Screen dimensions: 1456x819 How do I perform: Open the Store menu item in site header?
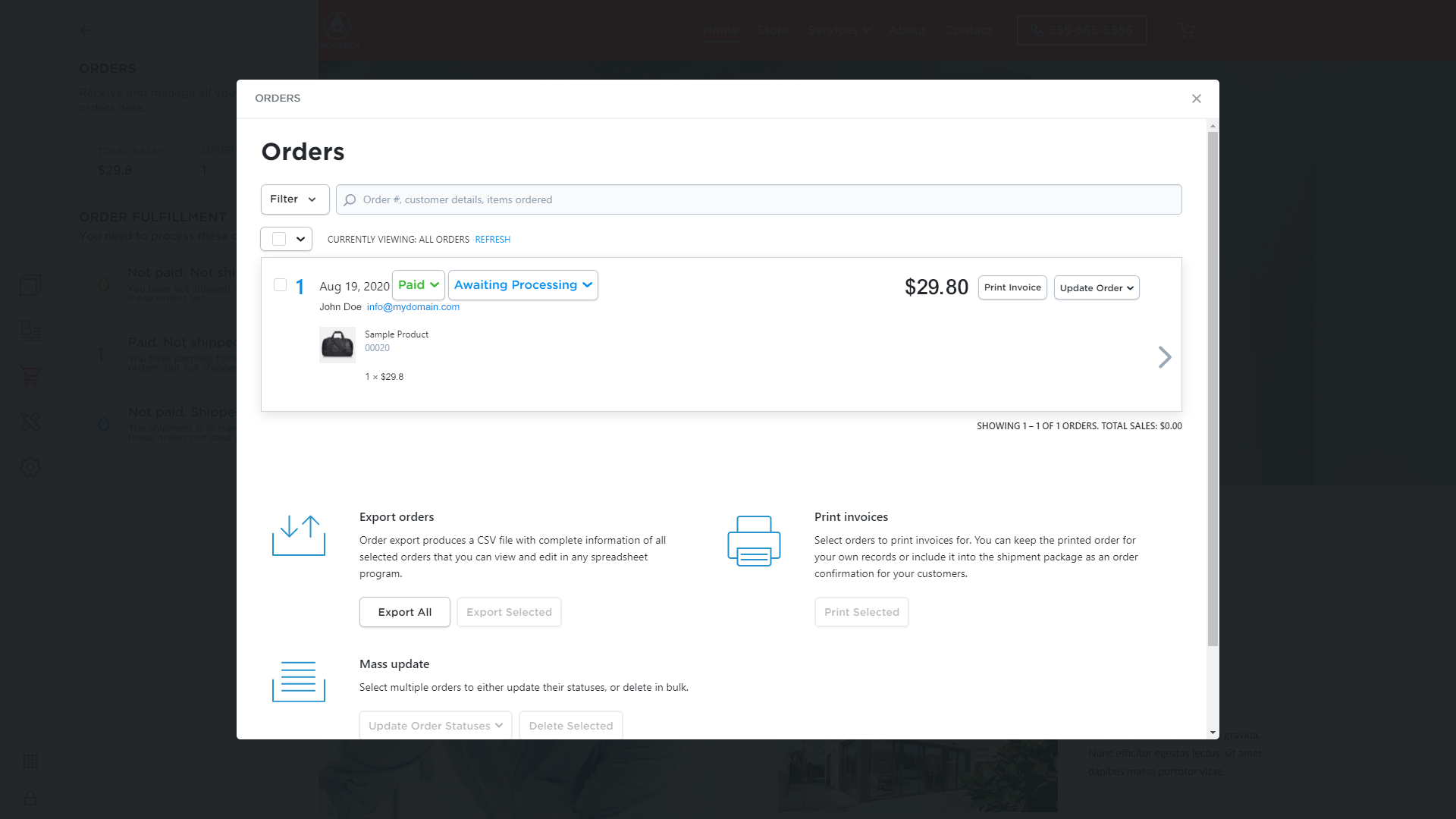773,30
